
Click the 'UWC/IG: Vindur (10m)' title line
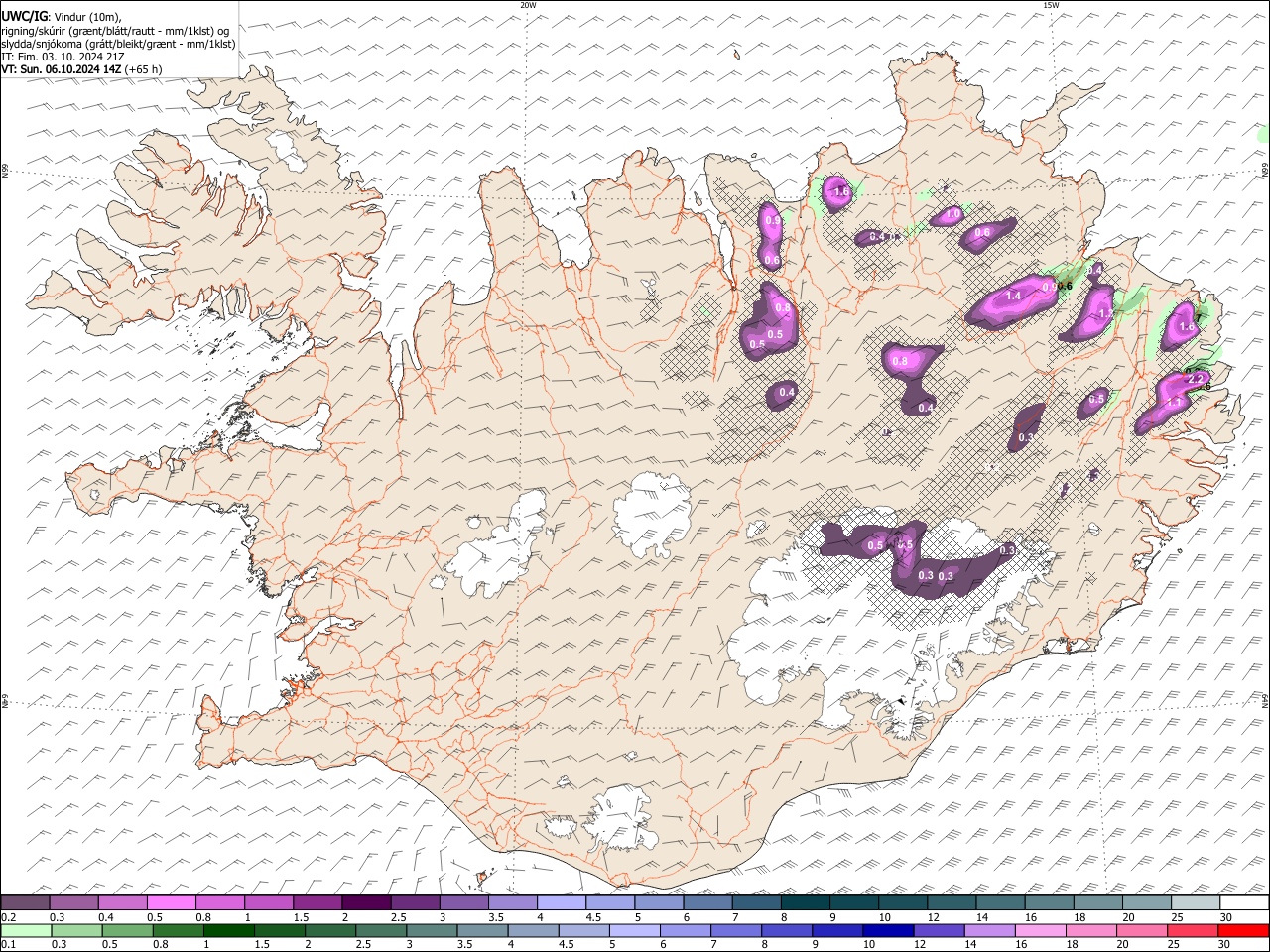pyautogui.click(x=62, y=17)
